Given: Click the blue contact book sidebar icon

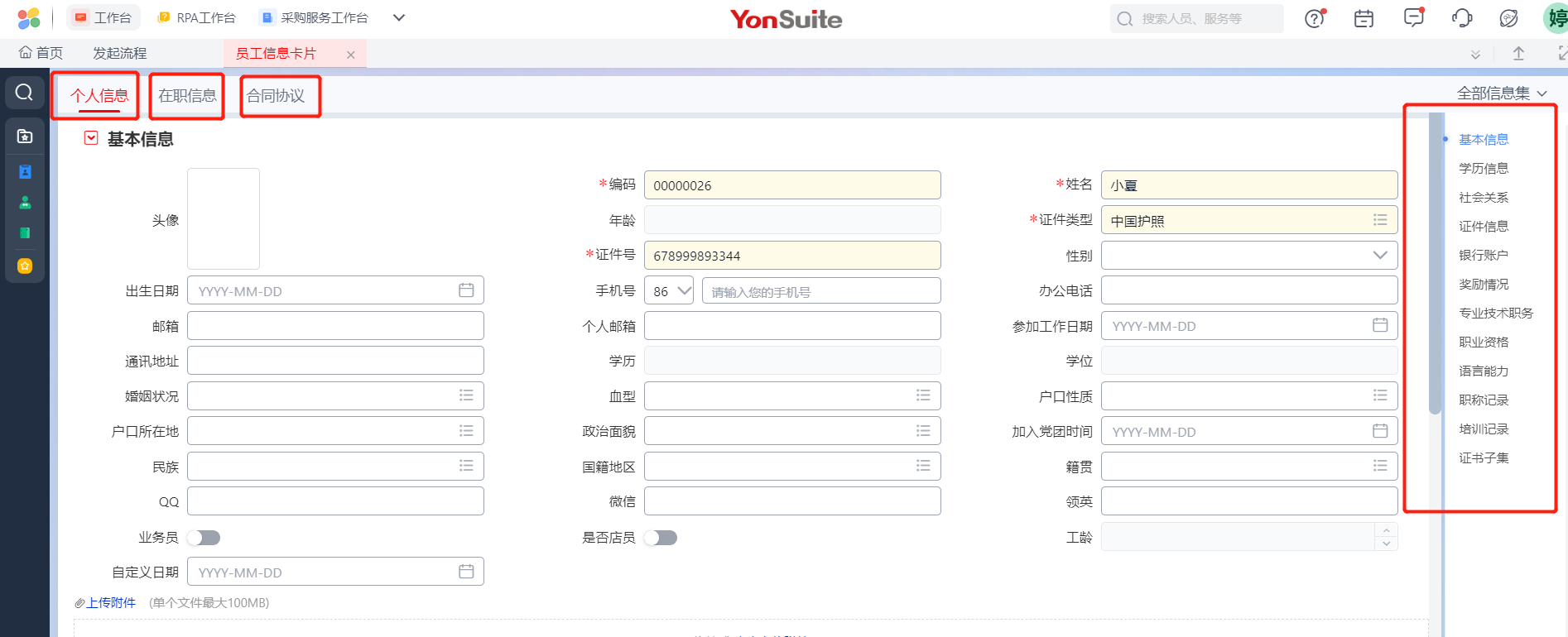Looking at the screenshot, I should (x=25, y=172).
